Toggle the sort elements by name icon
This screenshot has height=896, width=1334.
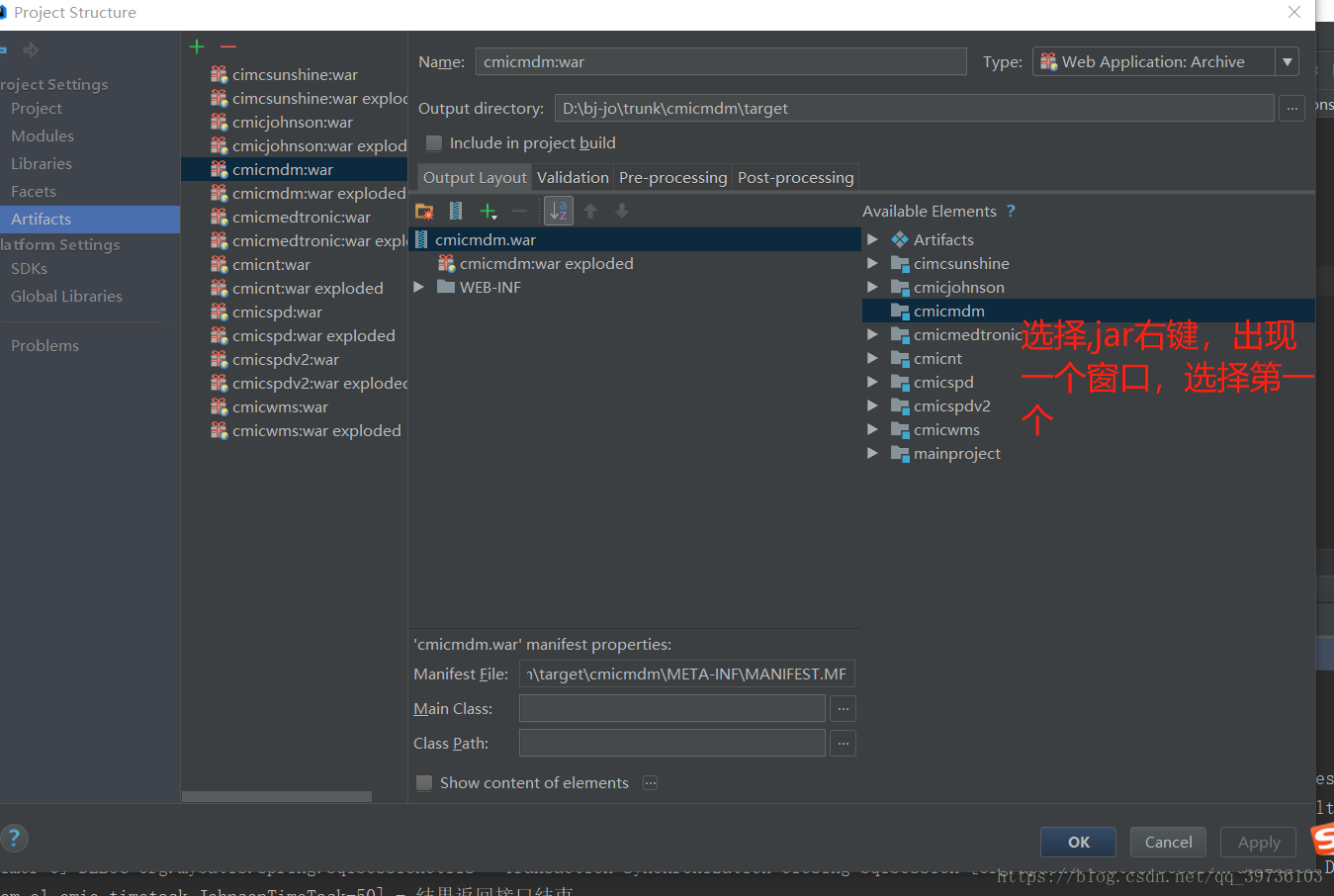pyautogui.click(x=559, y=211)
